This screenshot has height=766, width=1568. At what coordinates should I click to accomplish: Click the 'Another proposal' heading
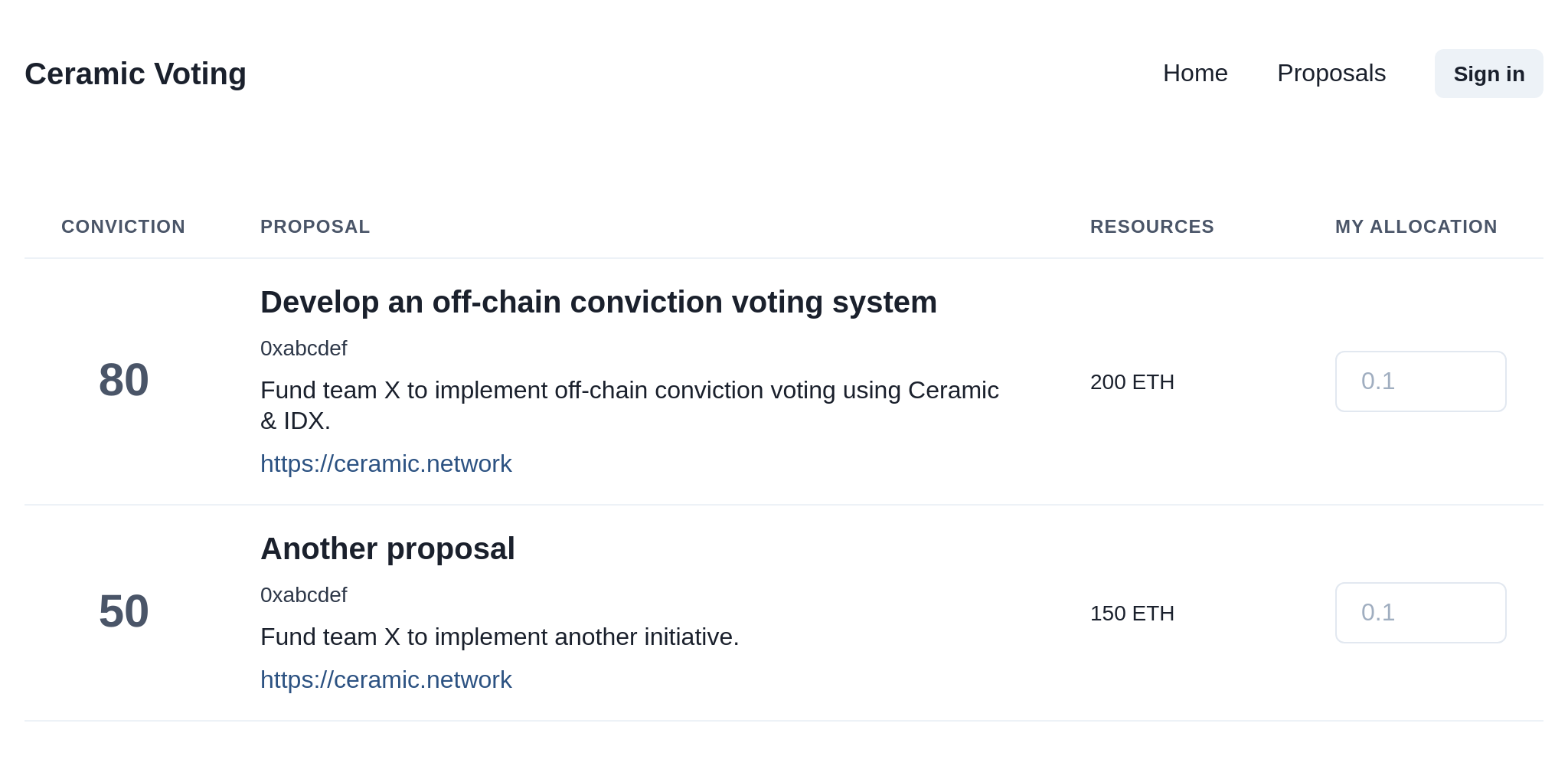click(x=387, y=549)
